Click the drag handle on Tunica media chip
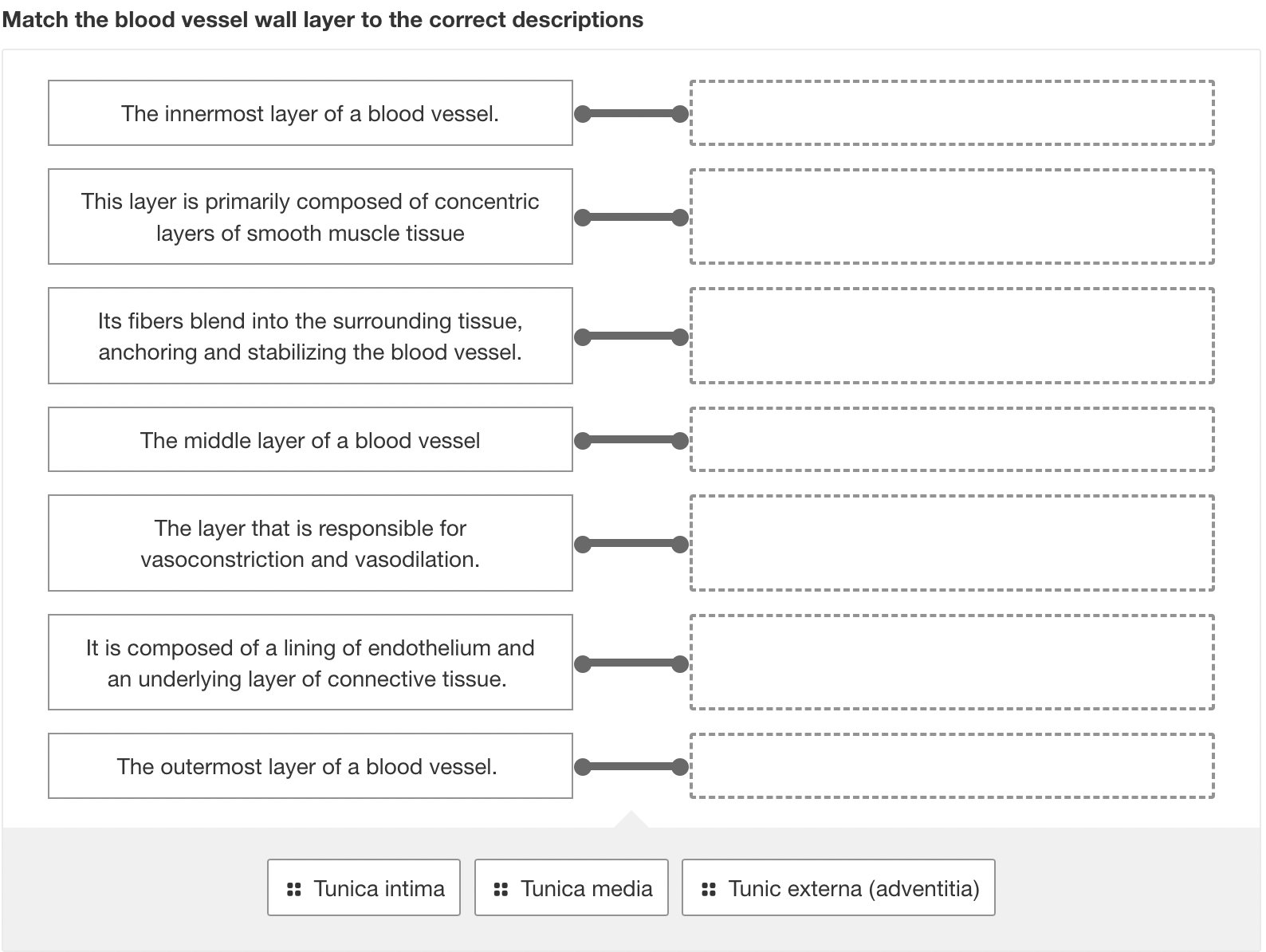The width and height of the screenshot is (1266, 952). click(x=501, y=887)
